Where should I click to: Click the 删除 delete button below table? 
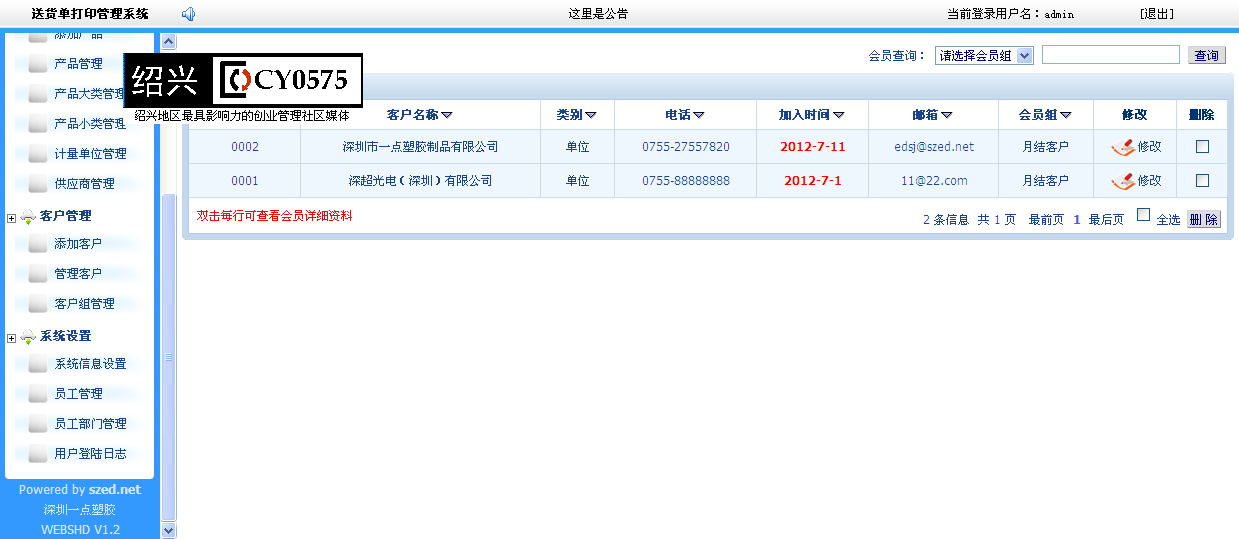point(1204,219)
